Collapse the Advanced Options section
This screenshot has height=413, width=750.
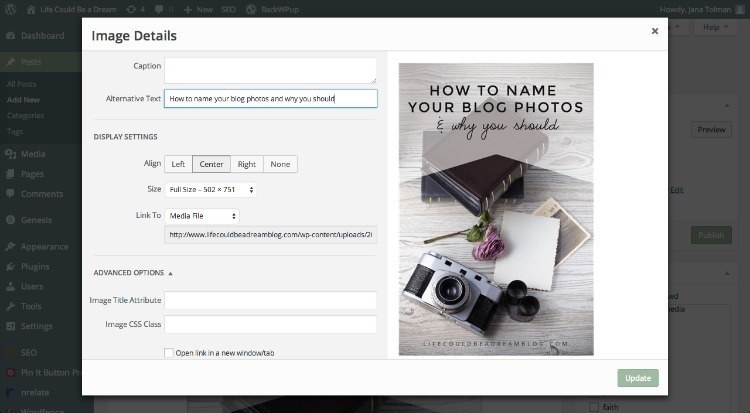[x=133, y=273]
